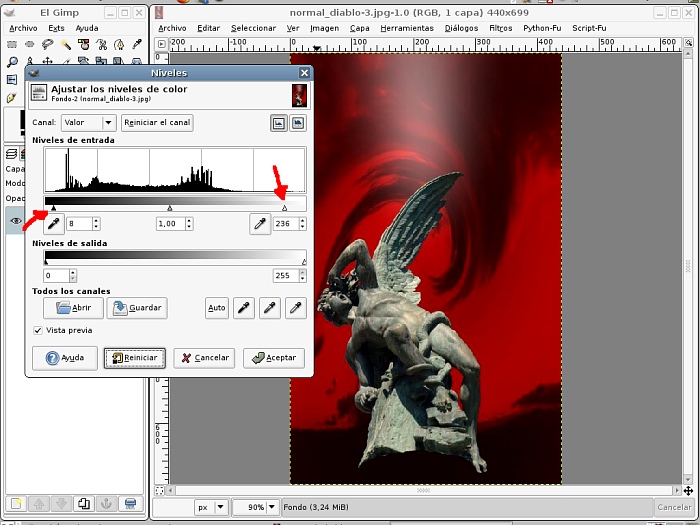Click the Reiniciar button at dialog bottom
700x525 pixels.
(135, 358)
